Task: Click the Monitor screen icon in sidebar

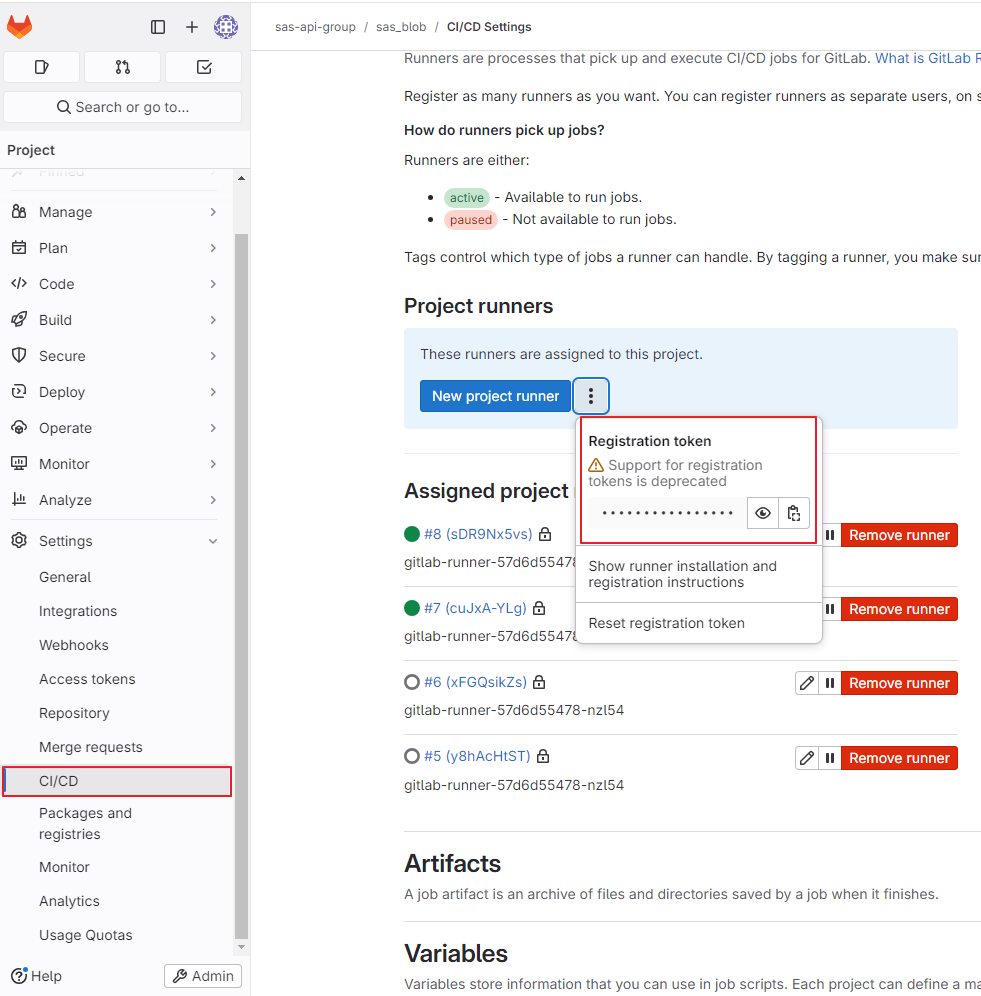Action: 19,463
